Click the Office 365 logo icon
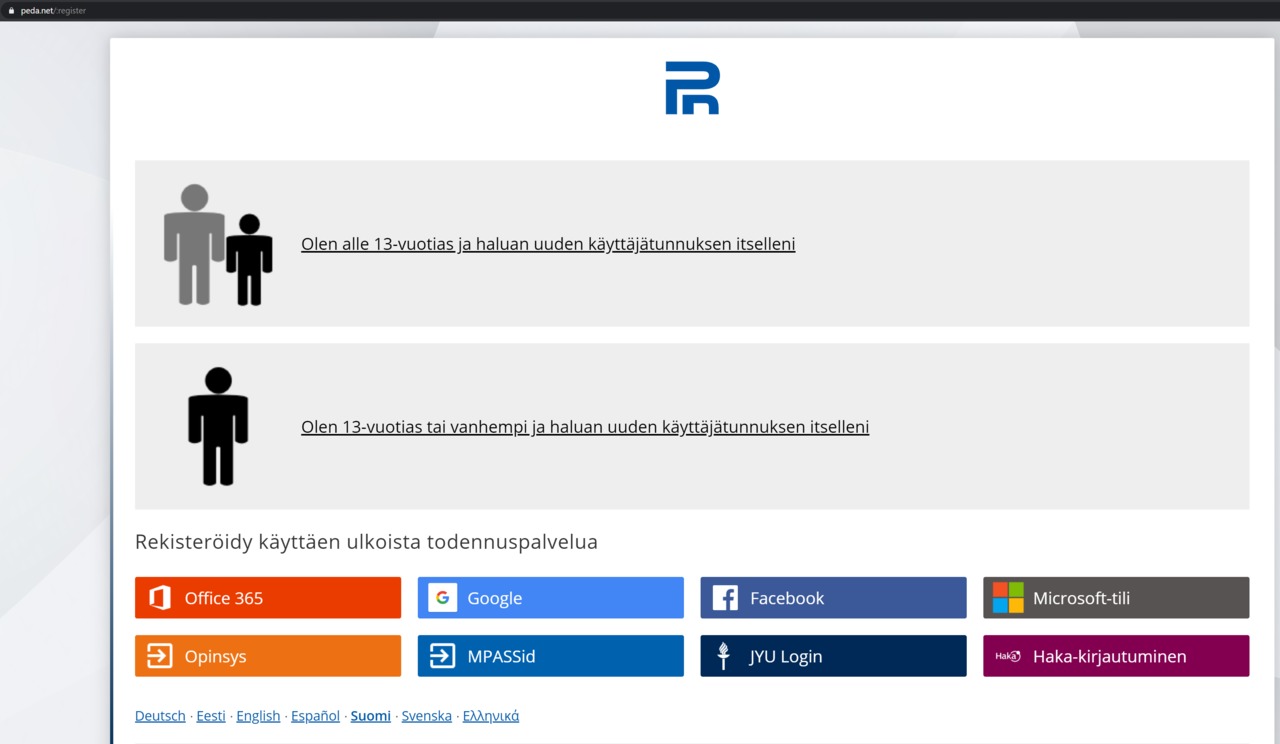 (160, 598)
